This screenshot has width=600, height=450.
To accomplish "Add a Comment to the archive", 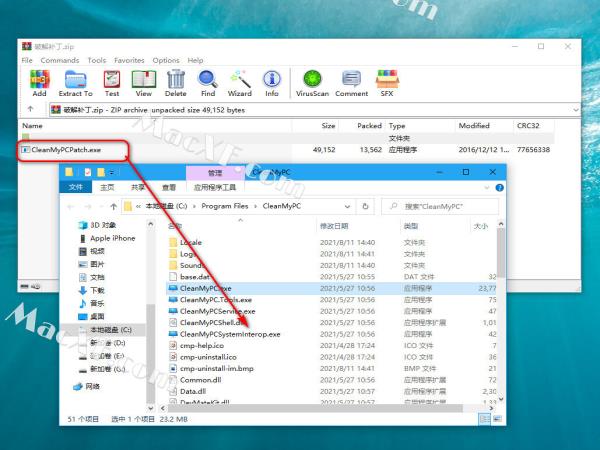I will point(351,83).
